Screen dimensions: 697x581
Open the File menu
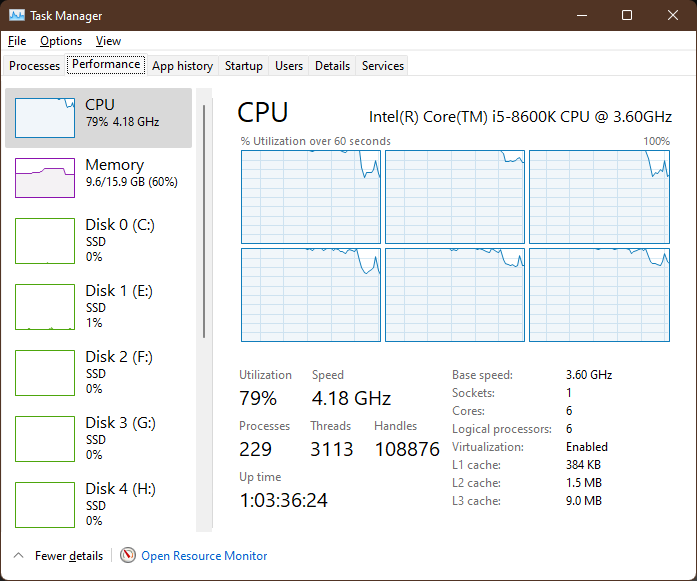17,41
